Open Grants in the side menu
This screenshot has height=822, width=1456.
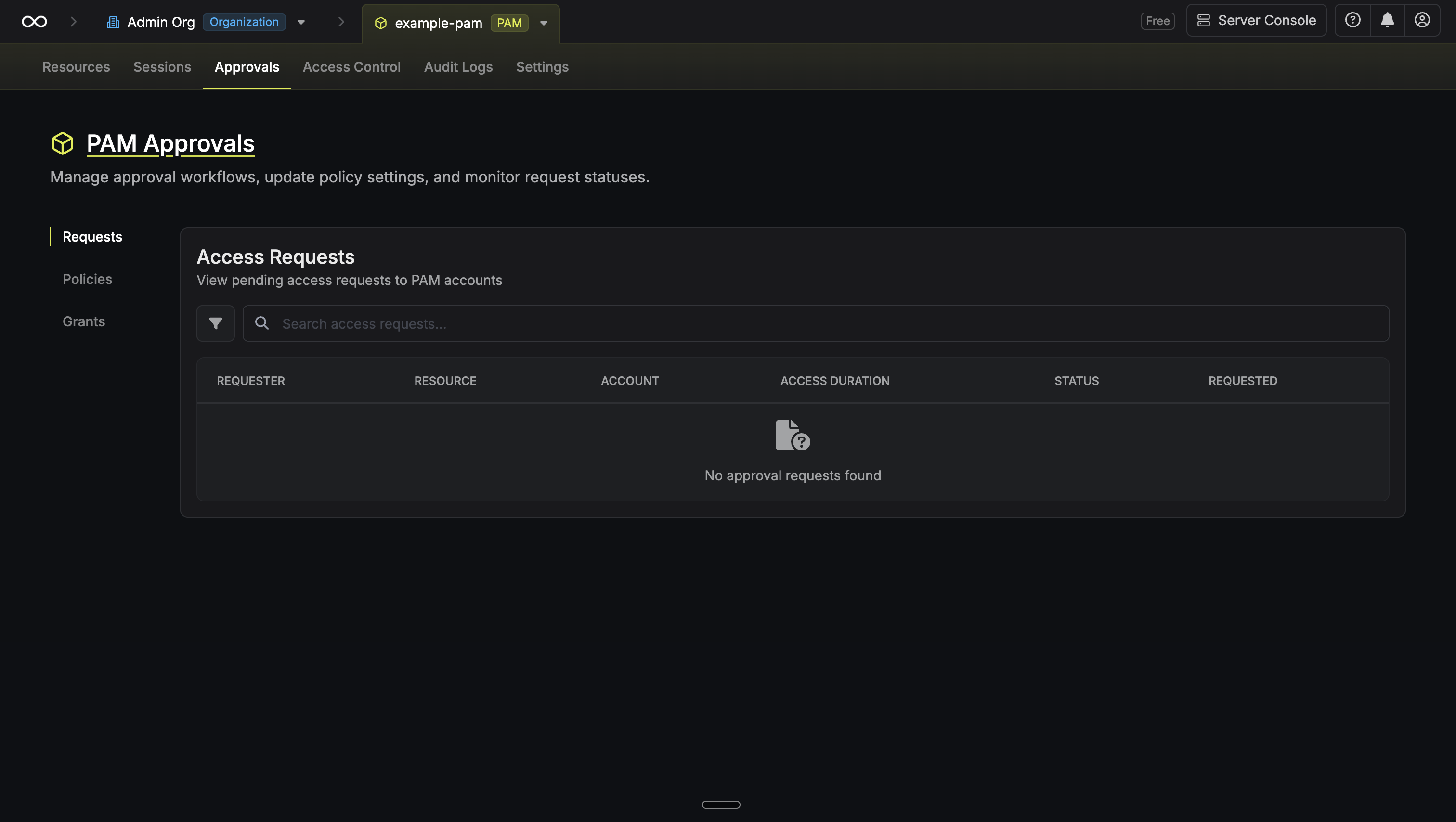[84, 321]
